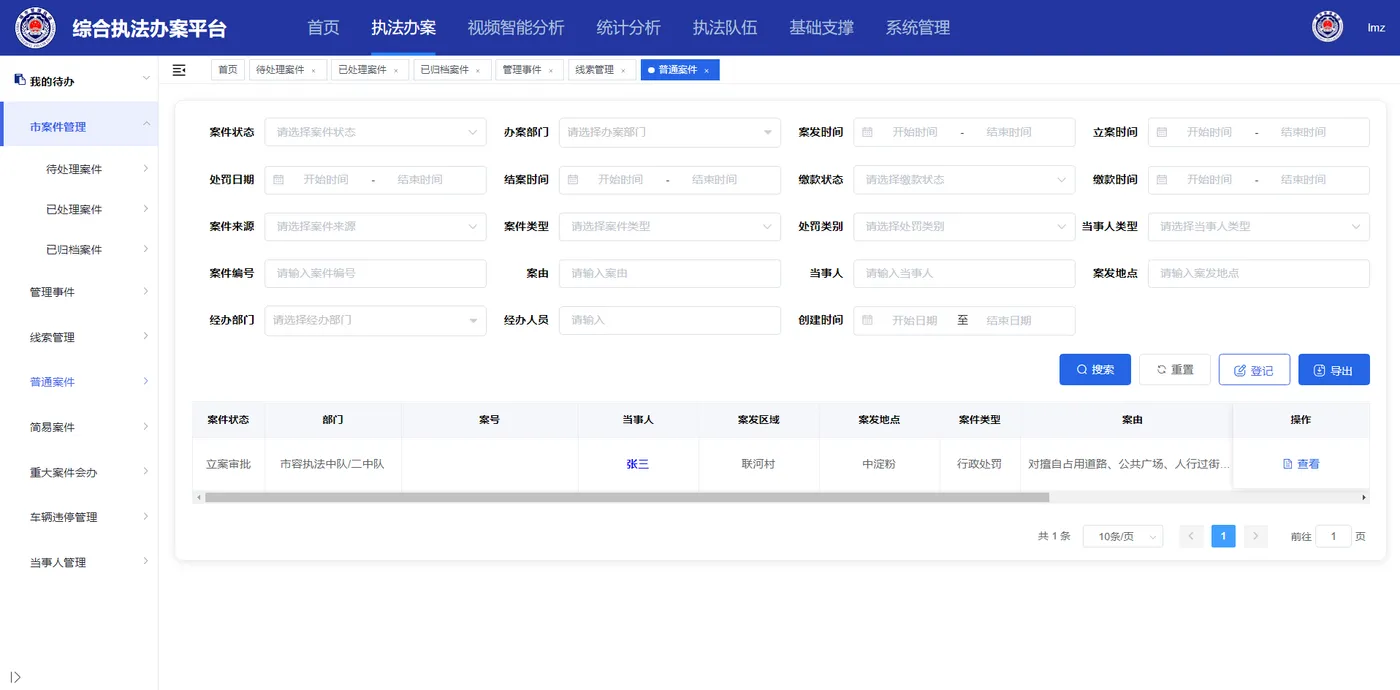
Task: Open the 统计分析 menu in the top bar
Action: 628,27
